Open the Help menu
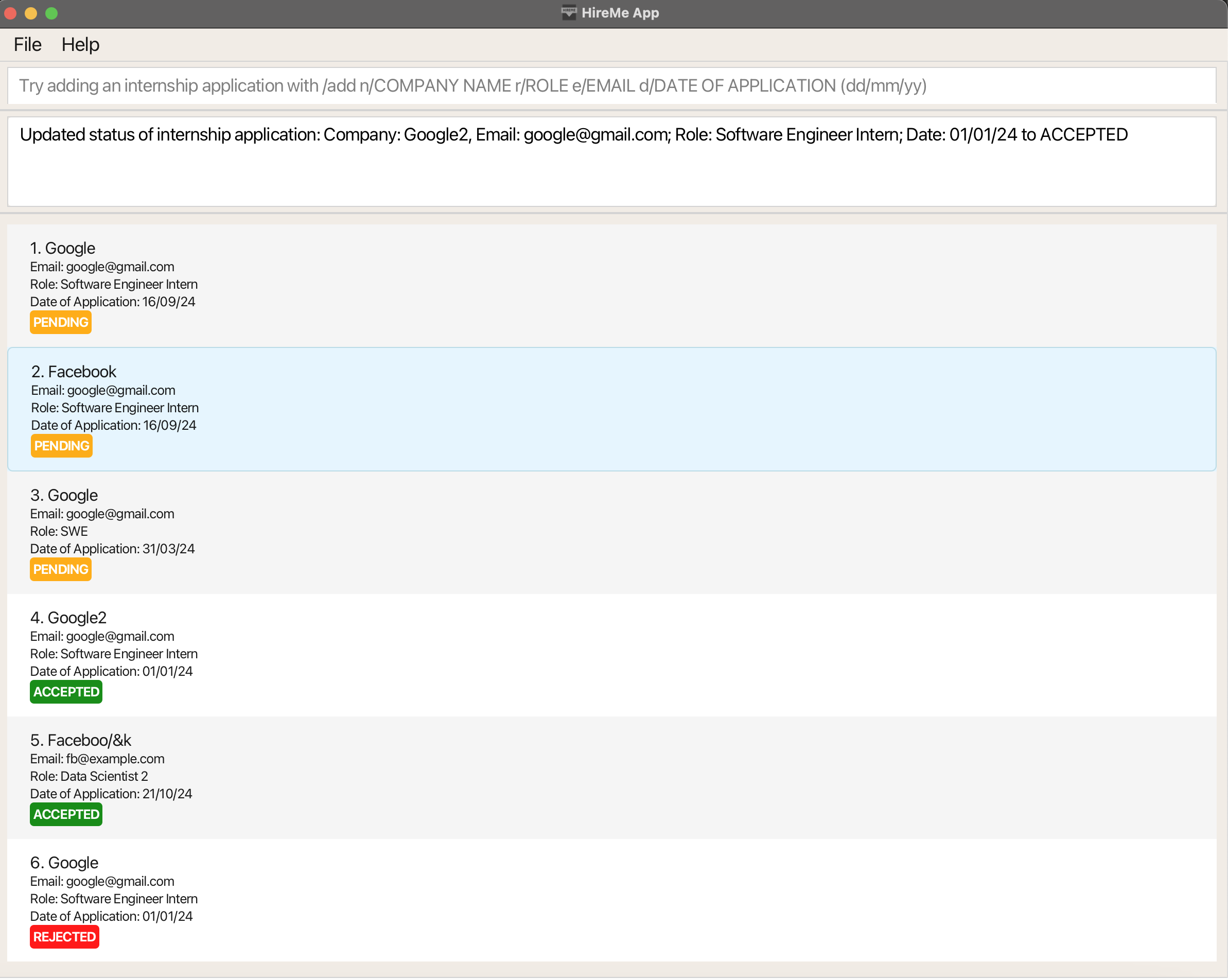Screen dimensions: 1228x980 point(80,44)
